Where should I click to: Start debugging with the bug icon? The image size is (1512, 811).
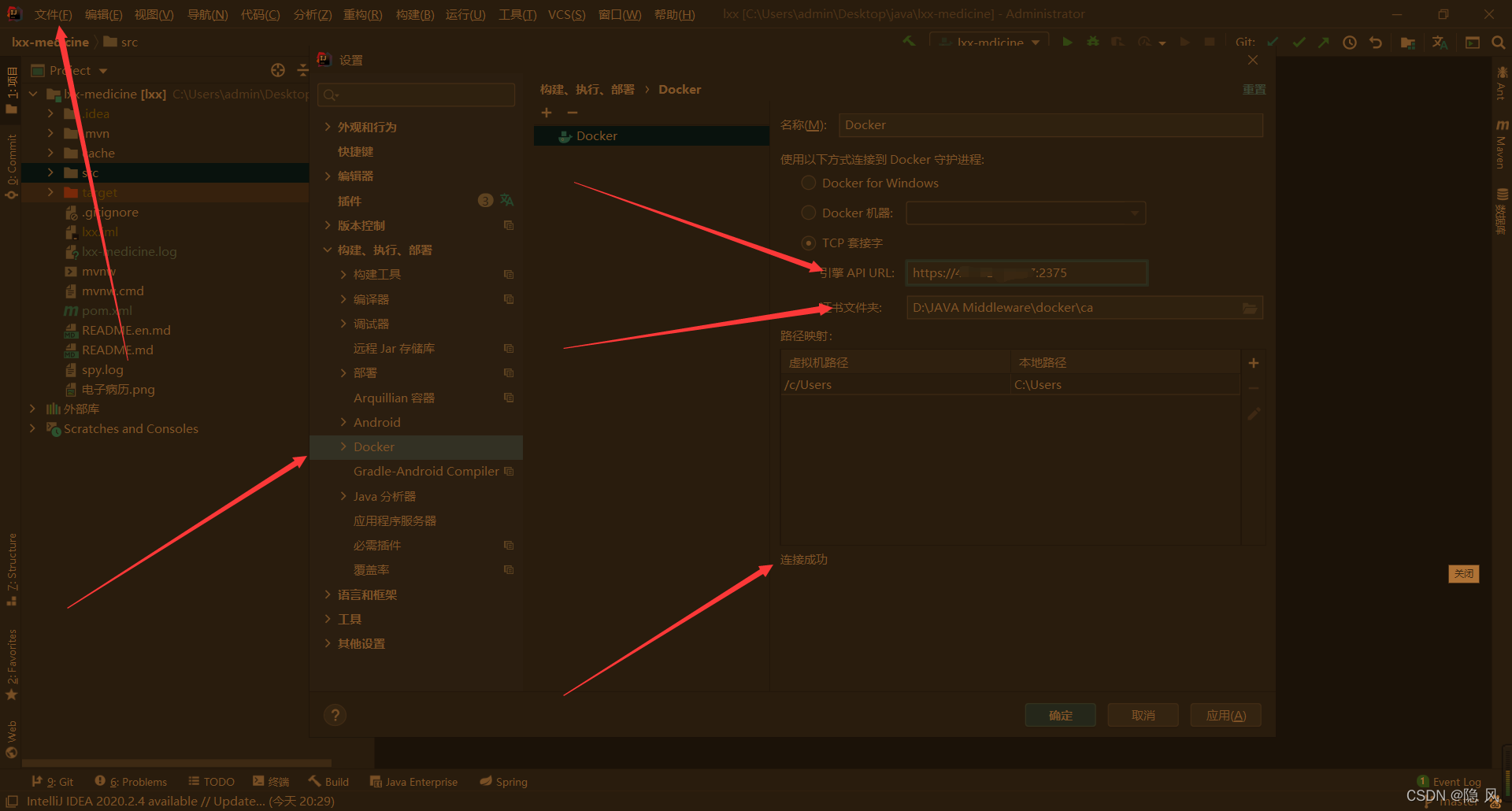coord(1093,42)
